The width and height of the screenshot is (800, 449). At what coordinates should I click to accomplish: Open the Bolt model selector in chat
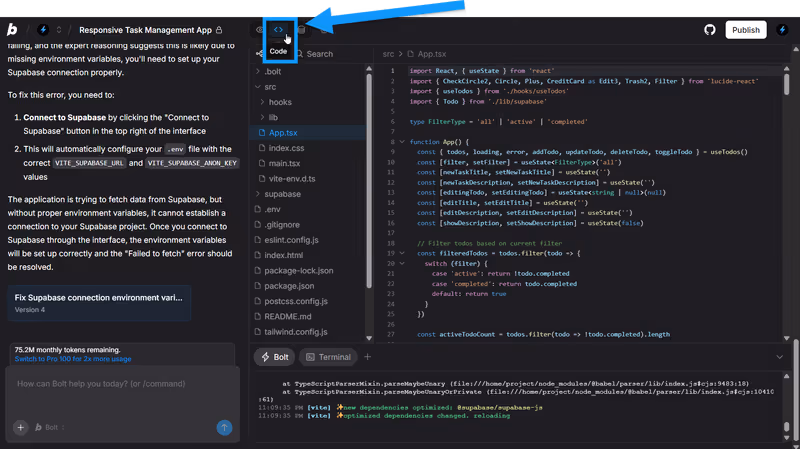pyautogui.click(x=49, y=428)
